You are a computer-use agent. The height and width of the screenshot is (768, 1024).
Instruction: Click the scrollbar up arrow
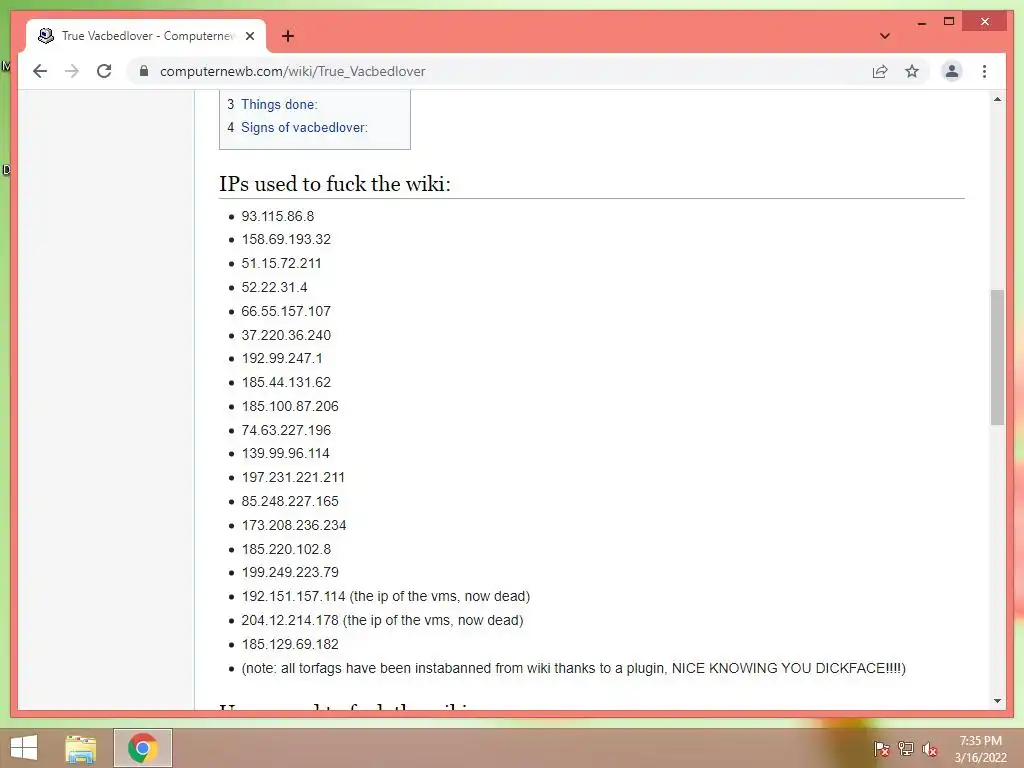coord(997,99)
